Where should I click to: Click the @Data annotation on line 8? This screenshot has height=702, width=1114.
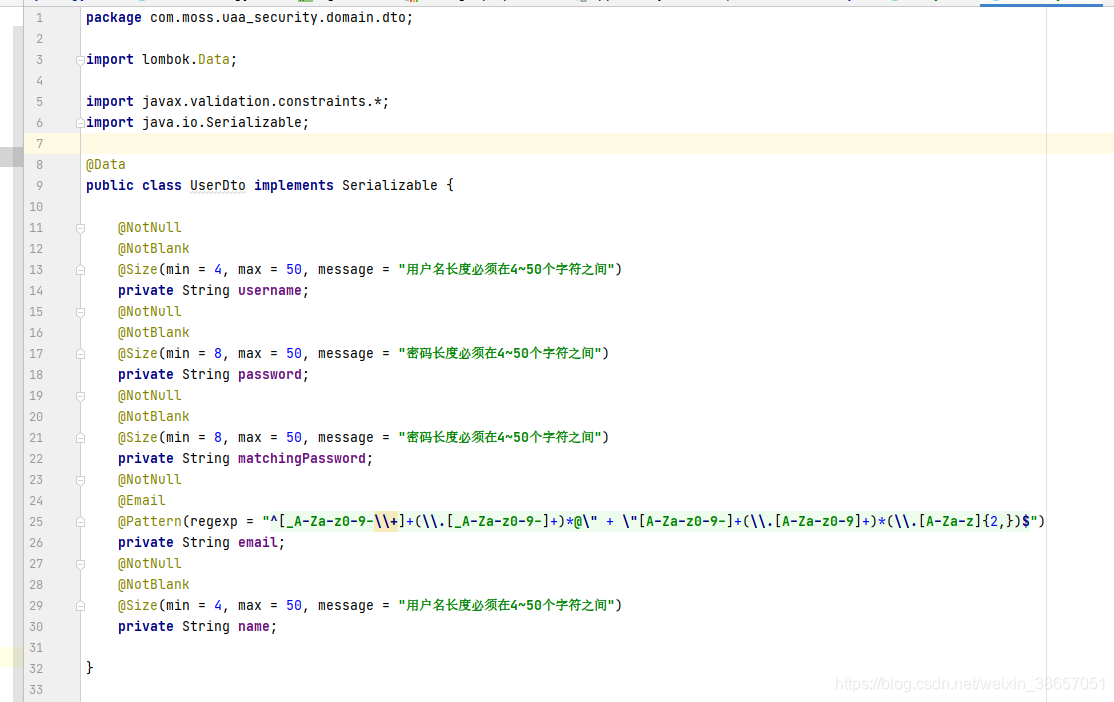[106, 164]
